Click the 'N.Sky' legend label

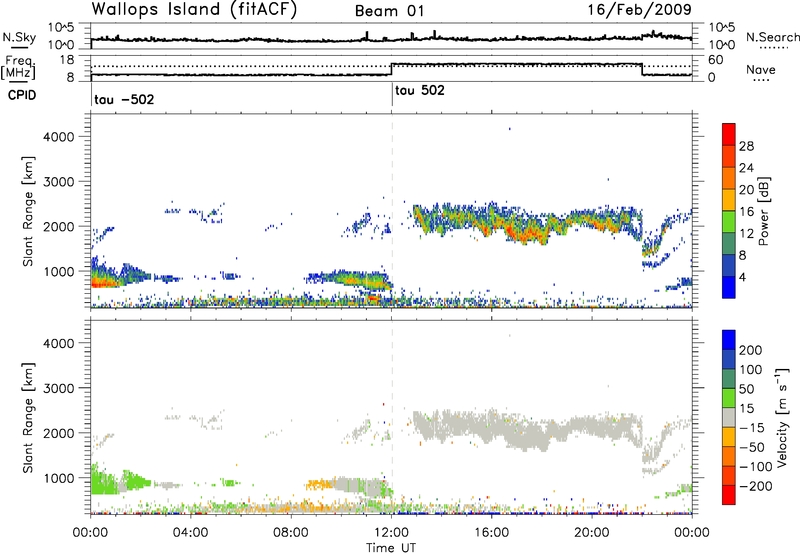pyautogui.click(x=19, y=37)
